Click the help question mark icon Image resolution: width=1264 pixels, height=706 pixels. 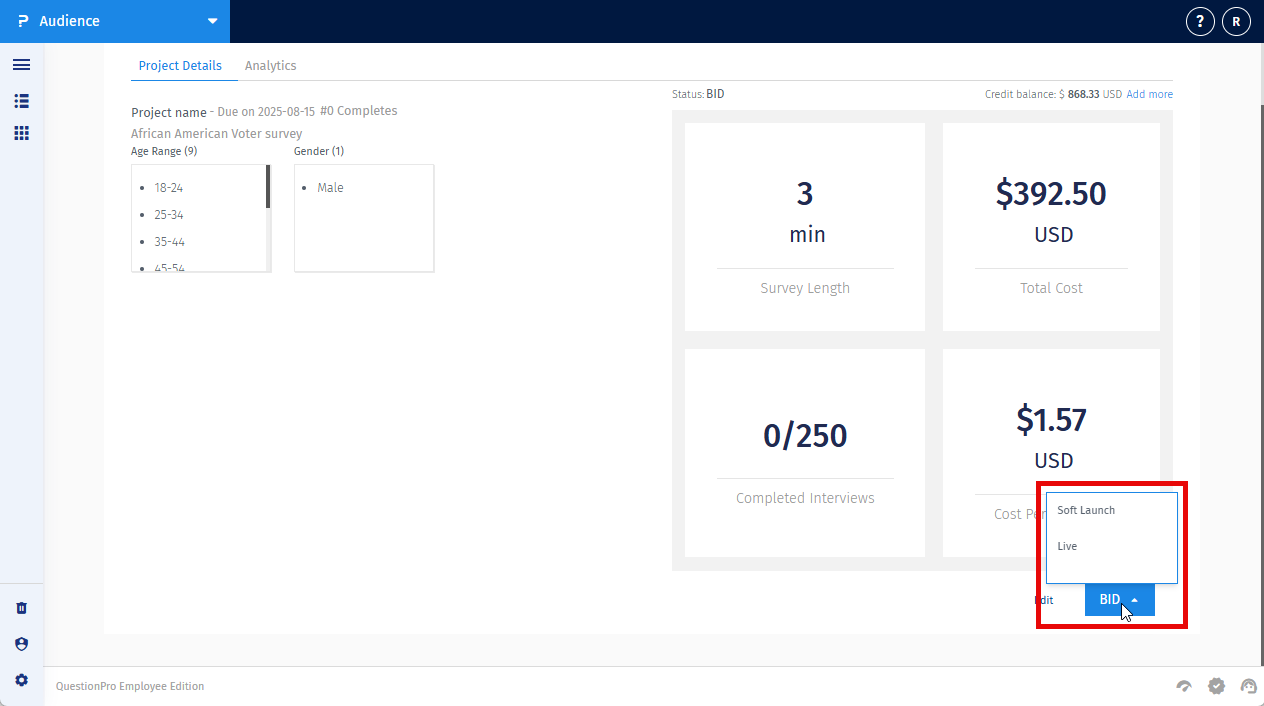click(x=1200, y=21)
